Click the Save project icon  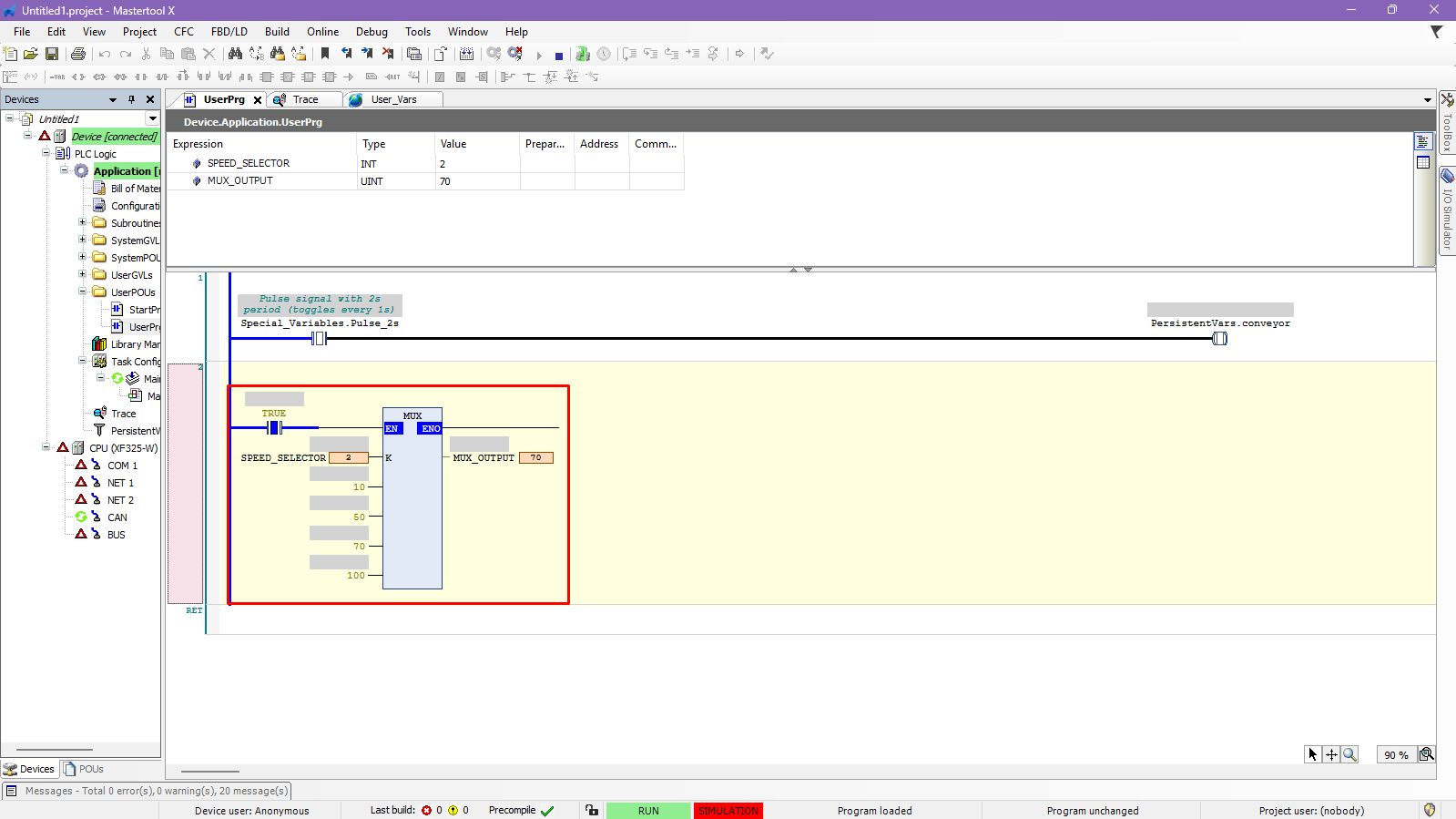pos(52,55)
